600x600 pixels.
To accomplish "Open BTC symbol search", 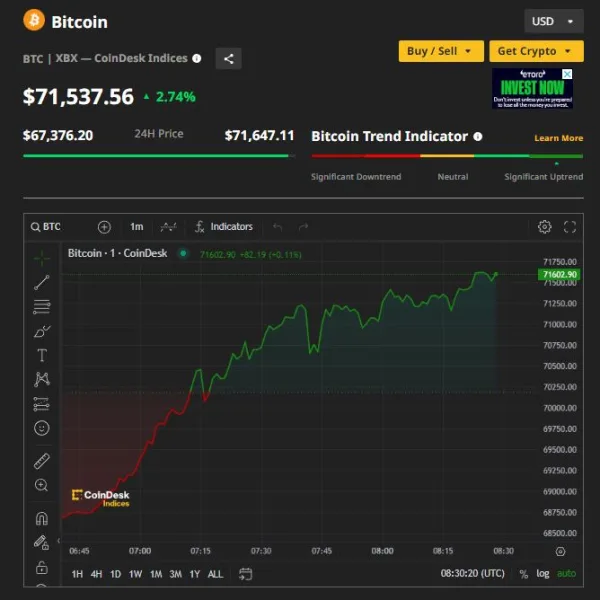I will (x=46, y=227).
